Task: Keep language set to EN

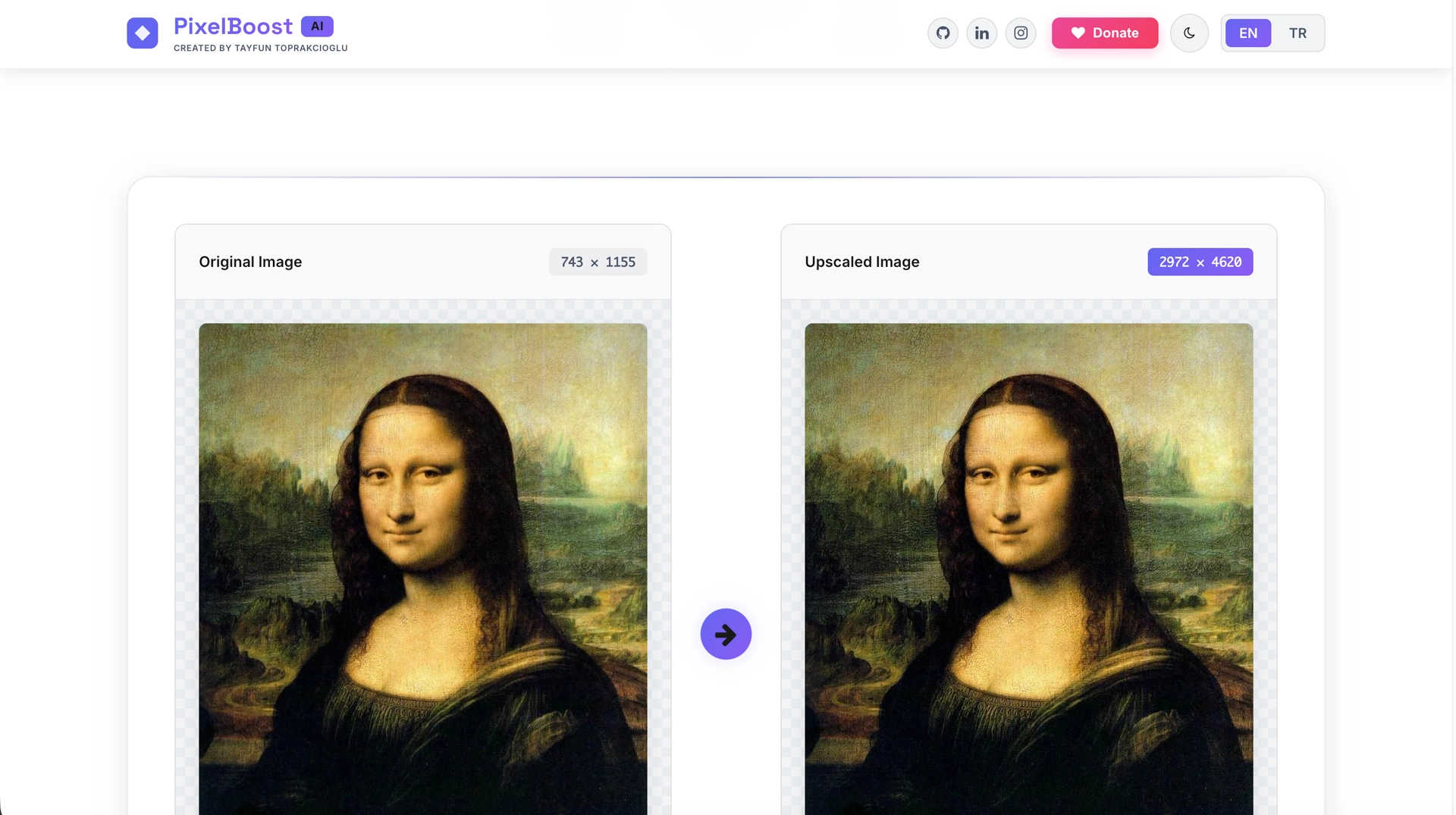Action: (x=1247, y=33)
